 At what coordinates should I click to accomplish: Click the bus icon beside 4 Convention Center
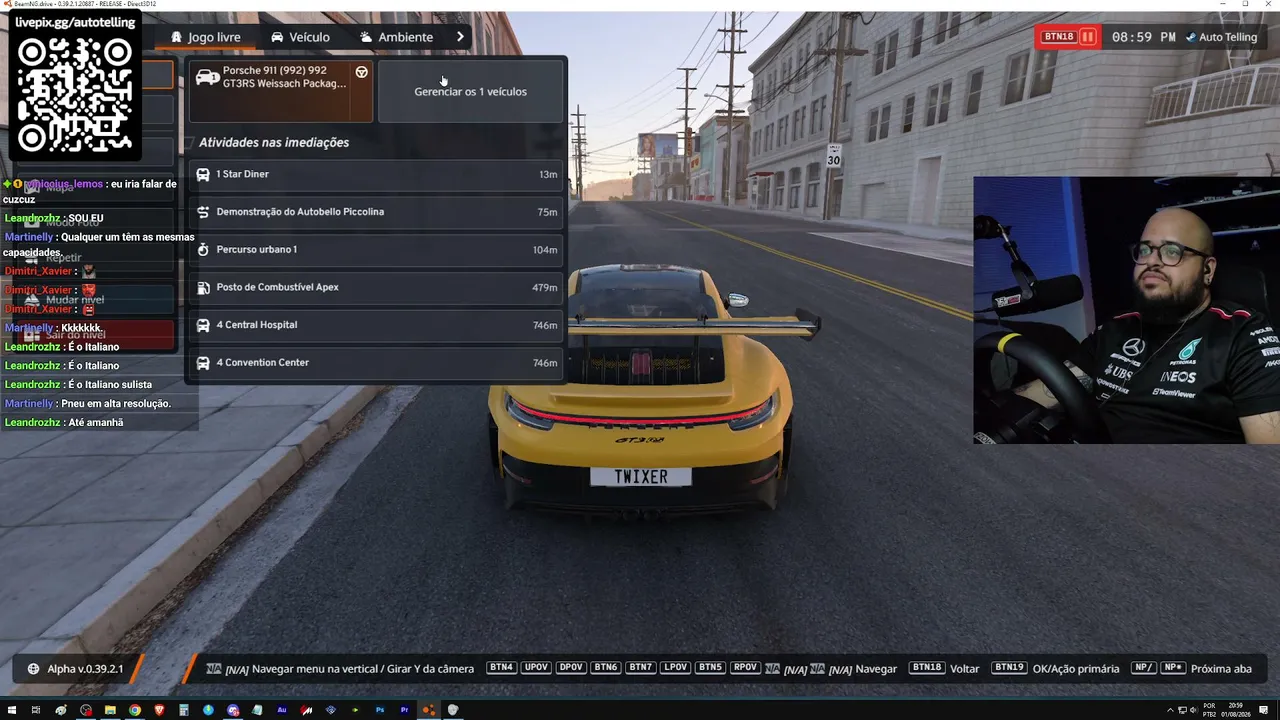tap(203, 363)
